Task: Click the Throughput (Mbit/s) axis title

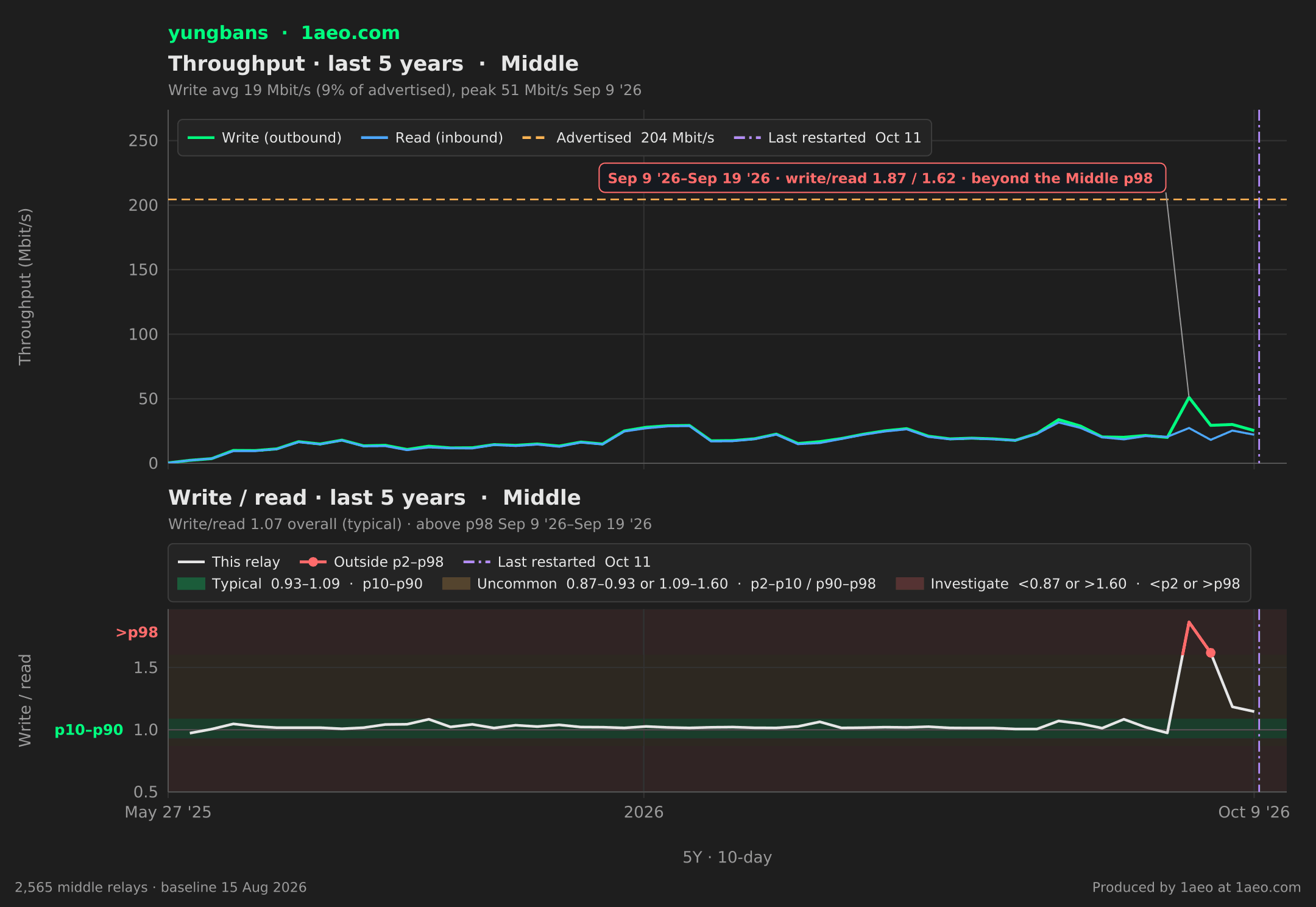Action: (x=25, y=286)
